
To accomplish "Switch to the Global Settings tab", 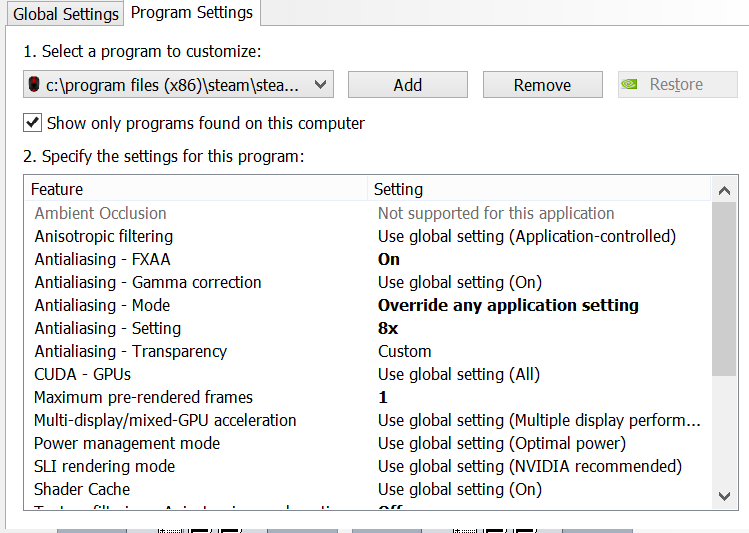I will point(65,14).
